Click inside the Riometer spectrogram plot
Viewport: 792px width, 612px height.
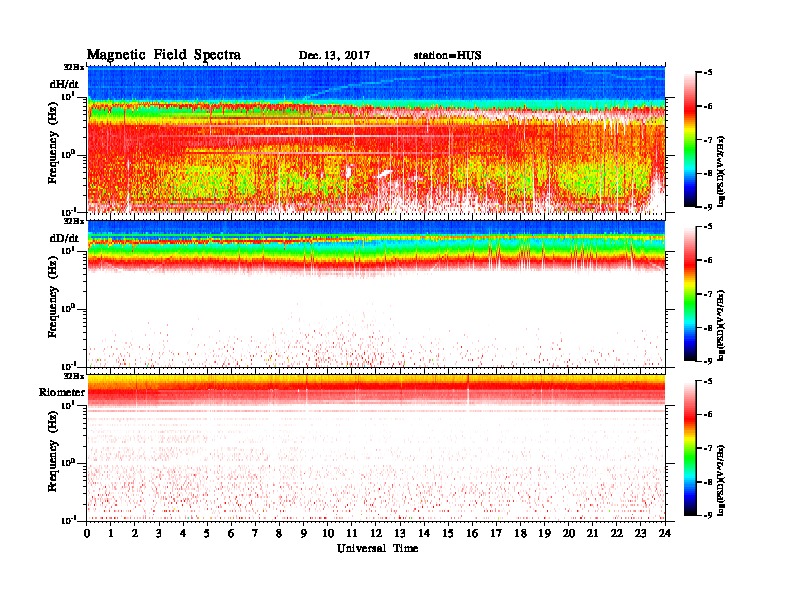click(x=376, y=448)
